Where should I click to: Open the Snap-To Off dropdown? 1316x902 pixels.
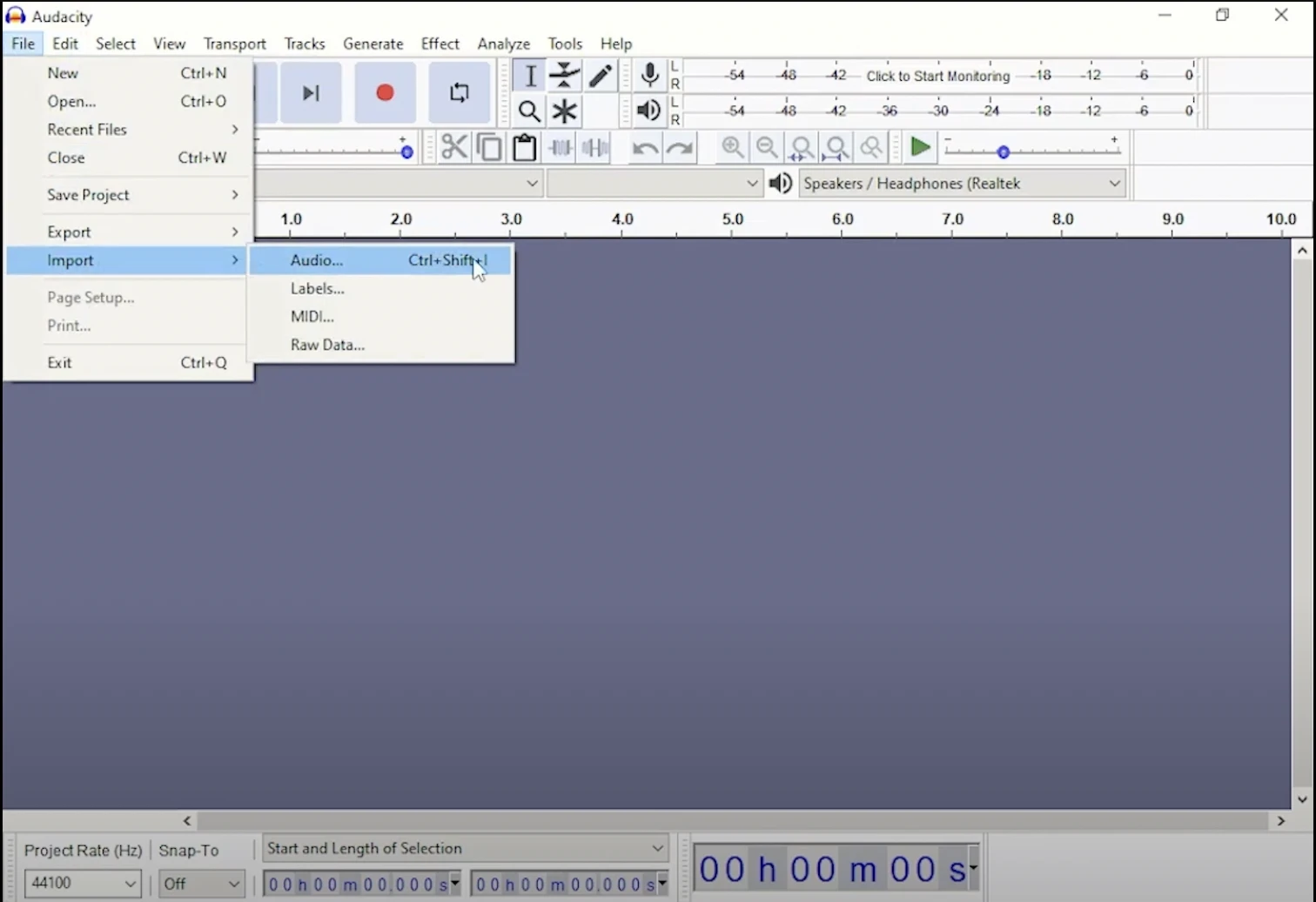pos(201,883)
